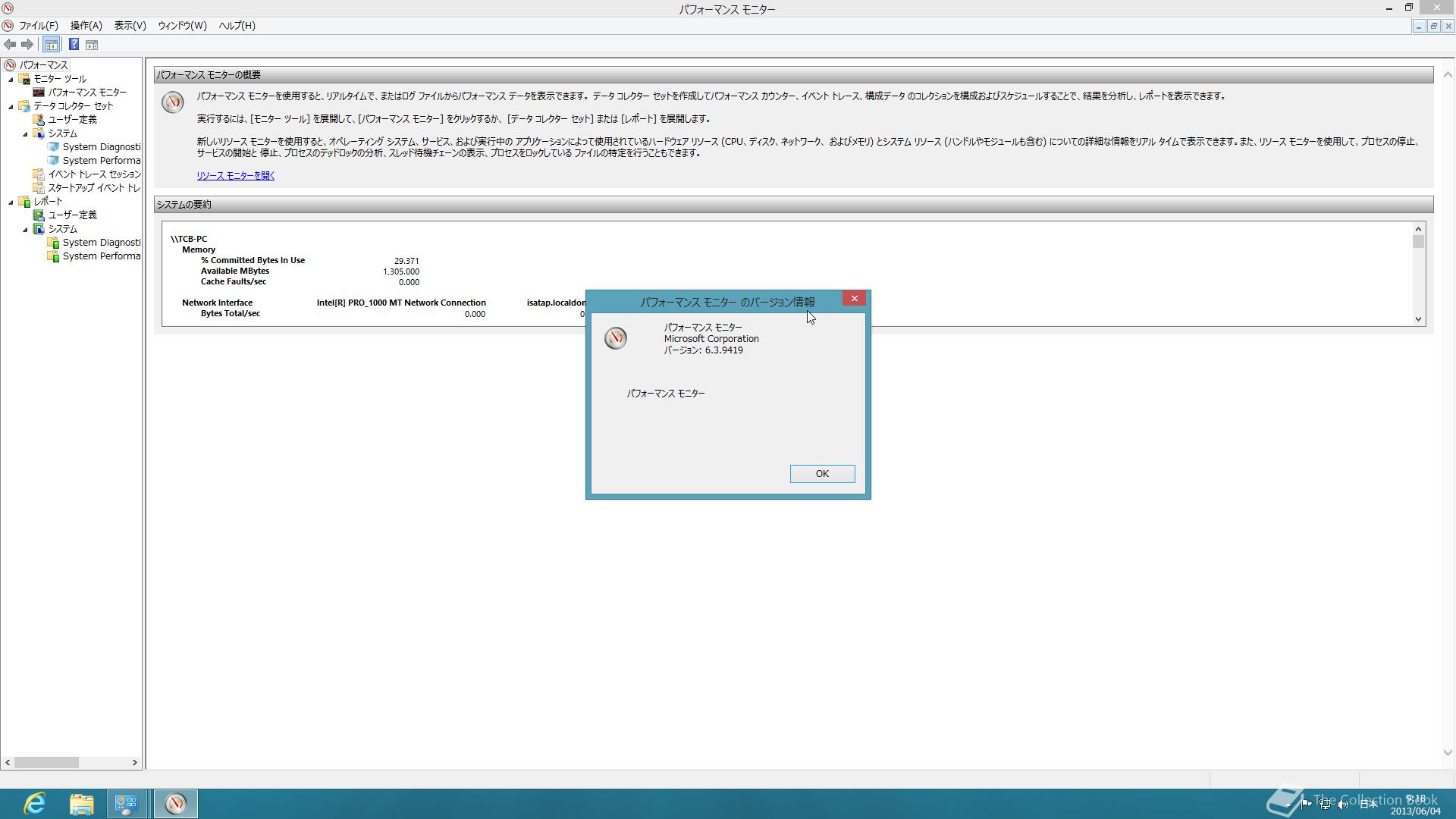Viewport: 1456px width, 819px height.
Task: Click the system summary scroll down arrow
Action: (x=1418, y=319)
